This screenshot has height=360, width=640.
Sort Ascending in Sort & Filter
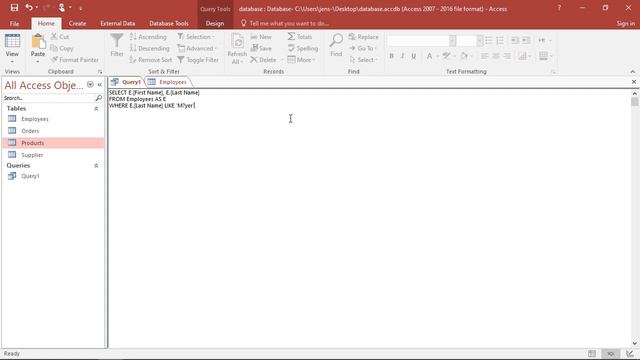(148, 37)
